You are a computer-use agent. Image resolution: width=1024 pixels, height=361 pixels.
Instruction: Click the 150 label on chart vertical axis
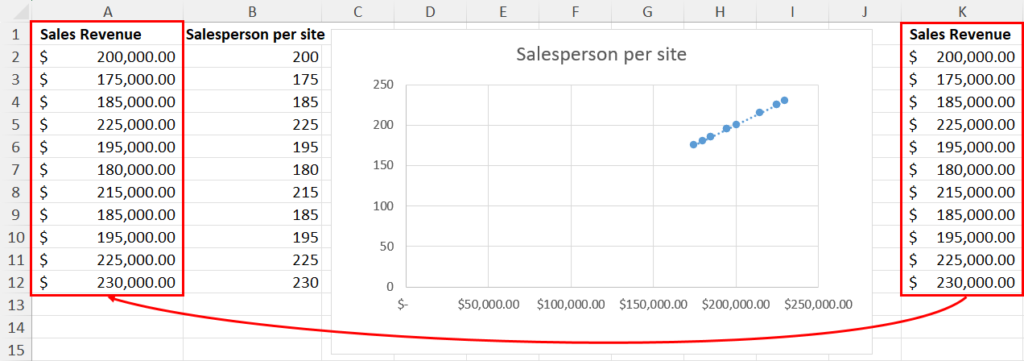[x=383, y=165]
